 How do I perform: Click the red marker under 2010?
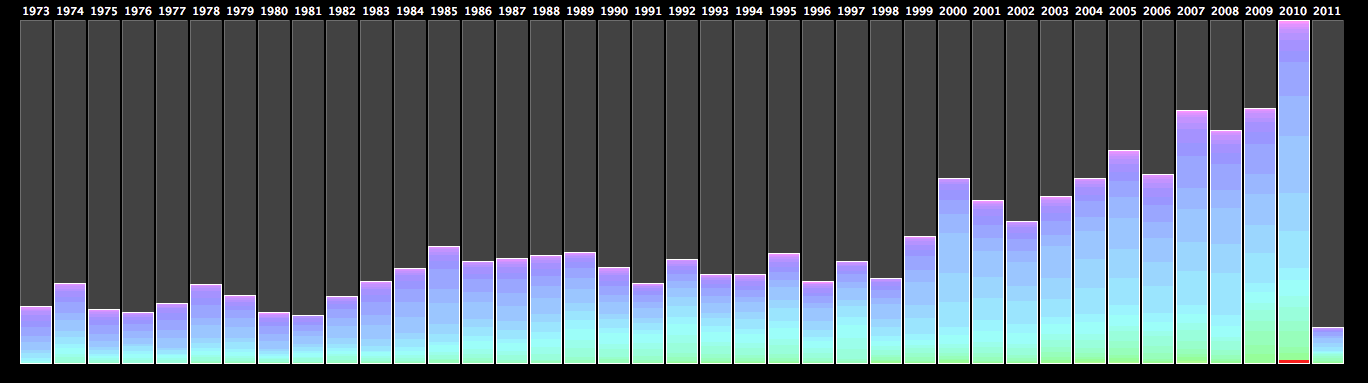1294,361
